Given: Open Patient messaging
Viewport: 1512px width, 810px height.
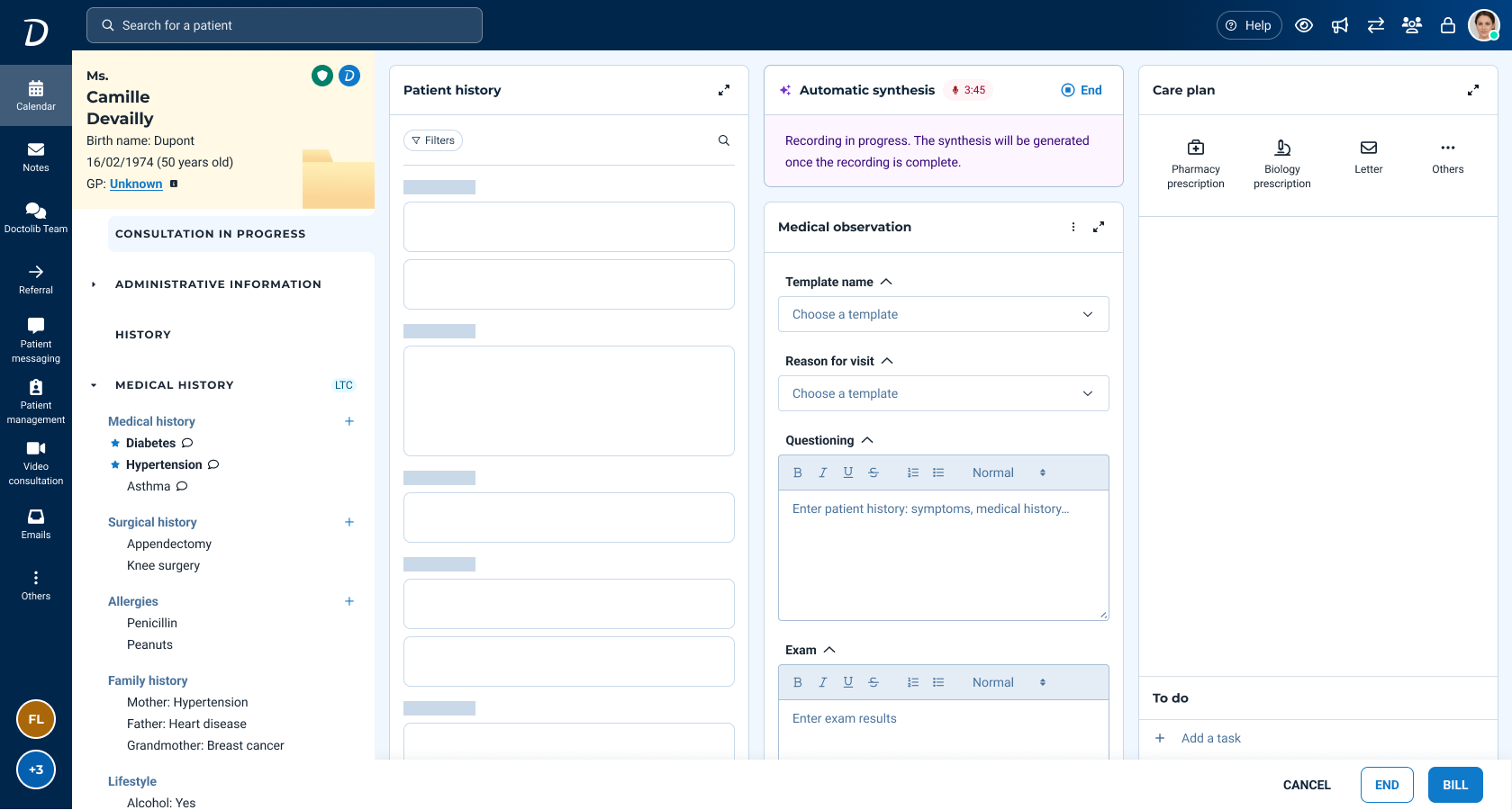Looking at the screenshot, I should click(x=36, y=340).
